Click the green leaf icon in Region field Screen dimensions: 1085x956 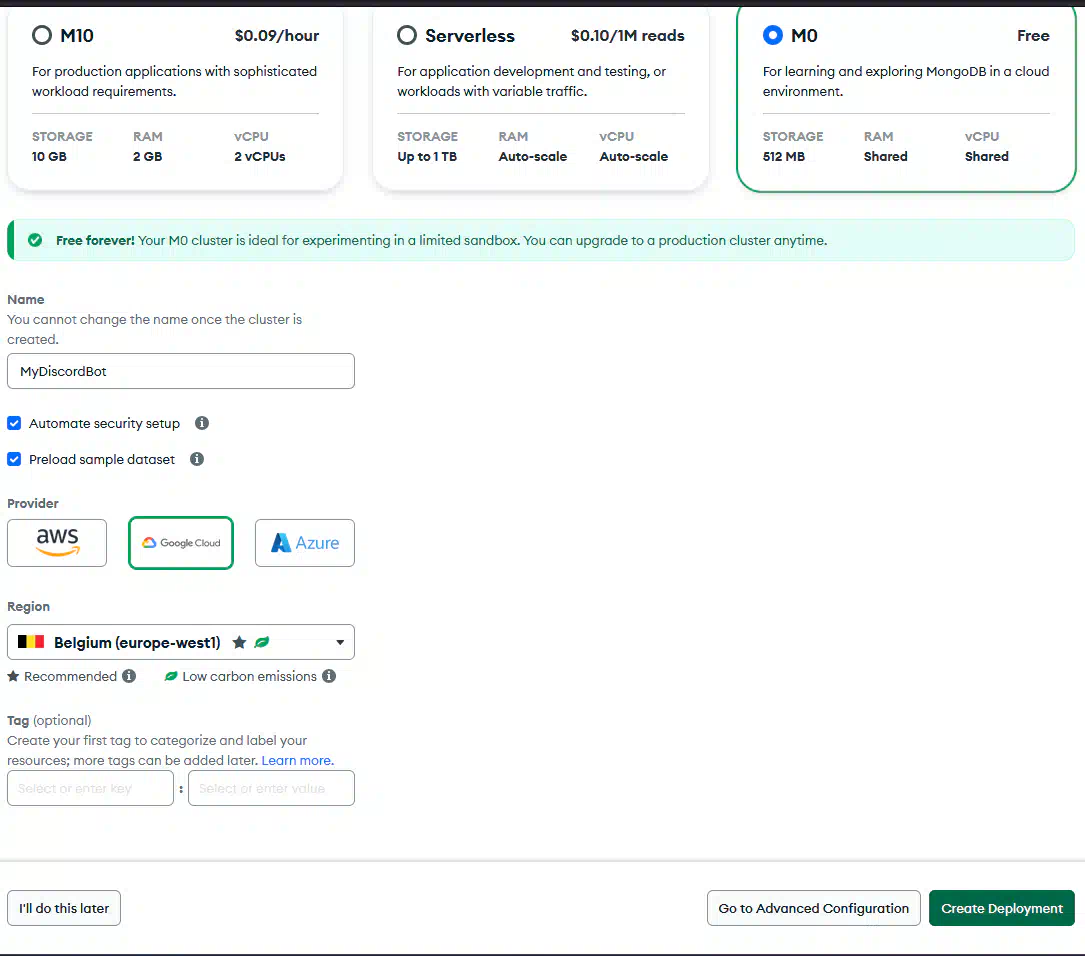[262, 642]
